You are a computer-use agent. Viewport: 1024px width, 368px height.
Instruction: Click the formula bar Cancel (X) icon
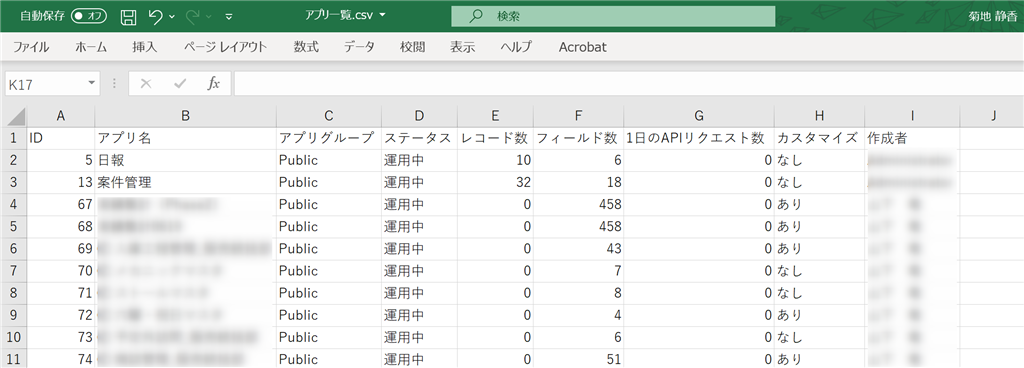tap(146, 84)
